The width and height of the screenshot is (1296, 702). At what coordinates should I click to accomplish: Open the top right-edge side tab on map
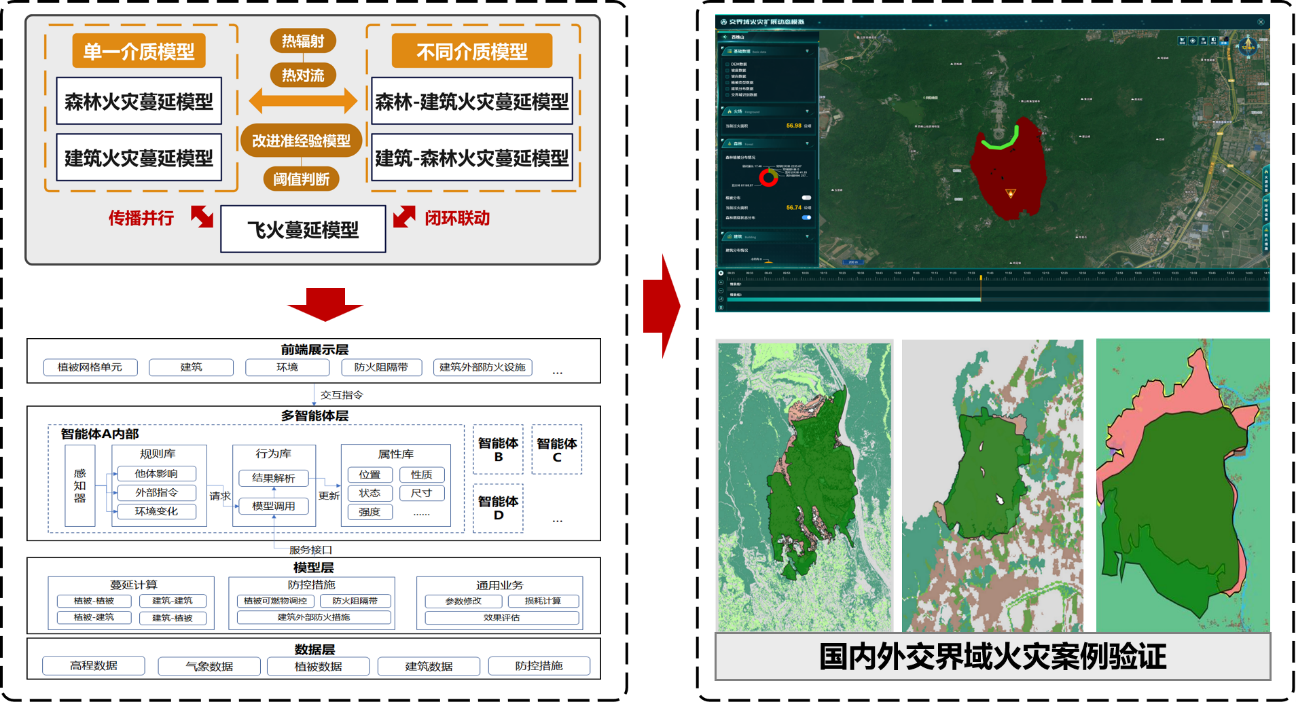coord(1266,182)
